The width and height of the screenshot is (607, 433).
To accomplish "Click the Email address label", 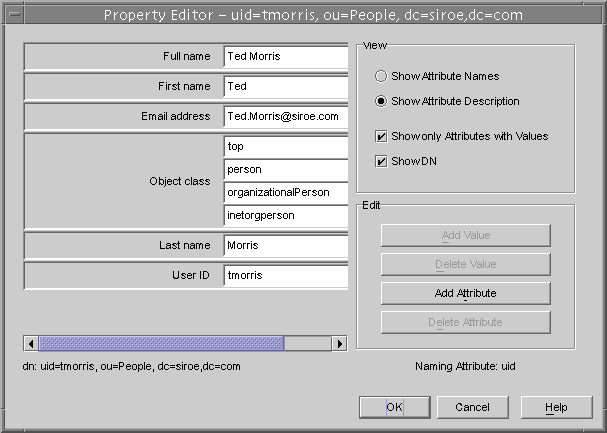I will 176,116.
